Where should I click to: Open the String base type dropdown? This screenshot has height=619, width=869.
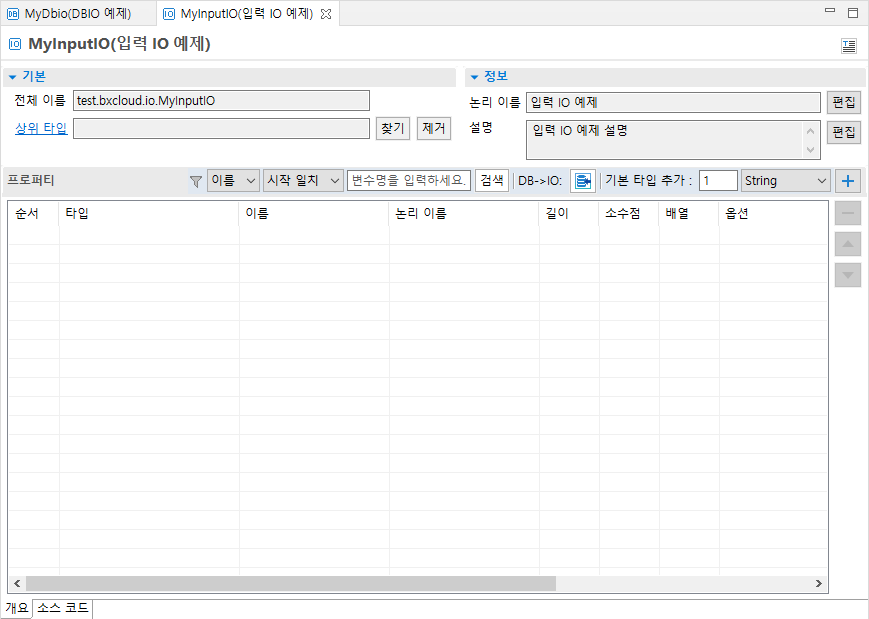click(785, 181)
